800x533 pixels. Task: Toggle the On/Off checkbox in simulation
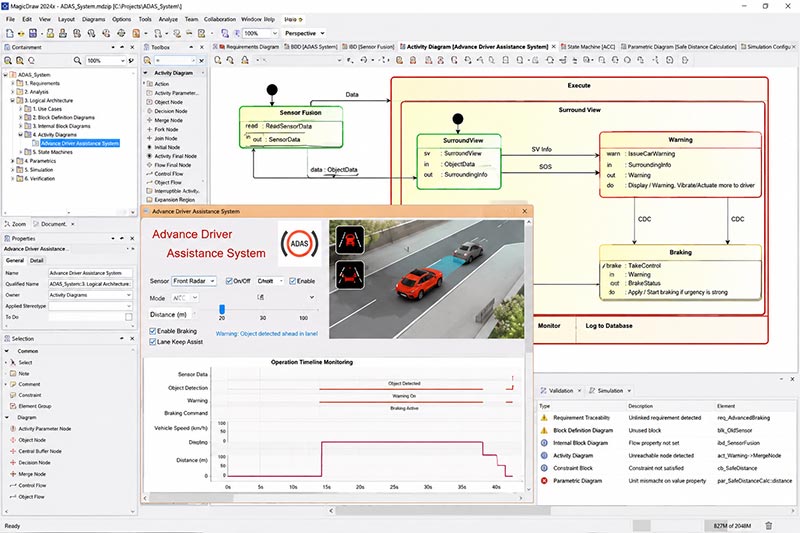pos(229,281)
